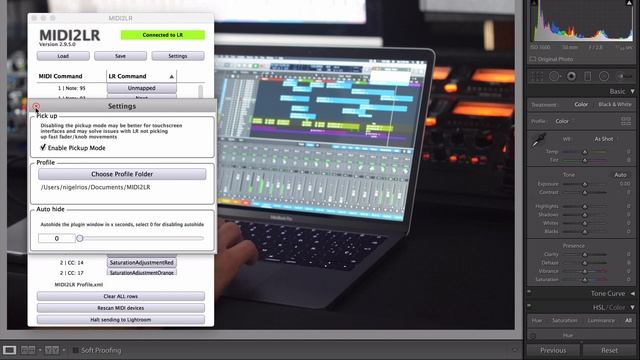Viewport: 640px width, 360px height.
Task: Click the Auto hide seconds slider thumb
Action: [80, 238]
